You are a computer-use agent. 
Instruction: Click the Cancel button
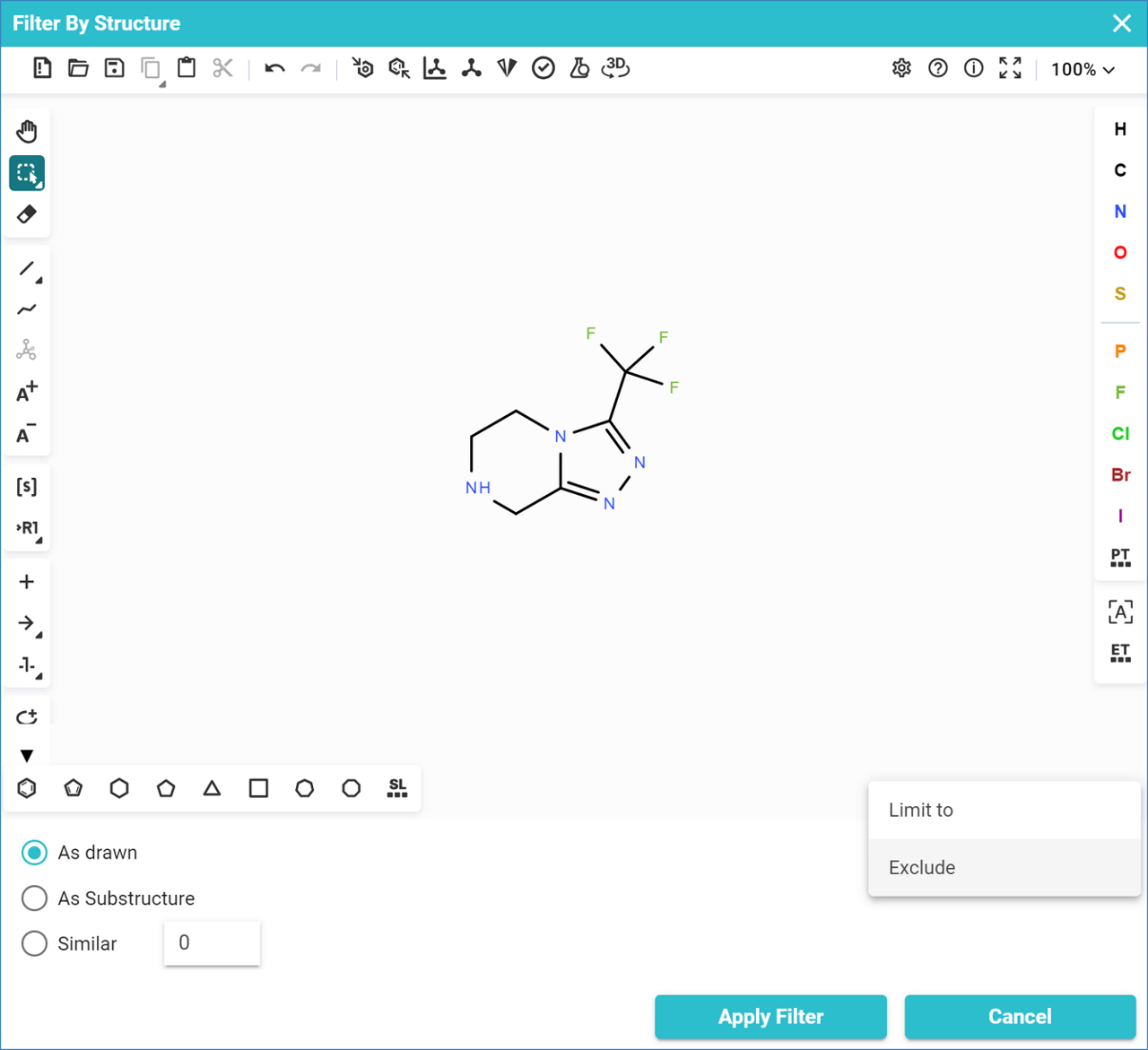[1020, 1017]
